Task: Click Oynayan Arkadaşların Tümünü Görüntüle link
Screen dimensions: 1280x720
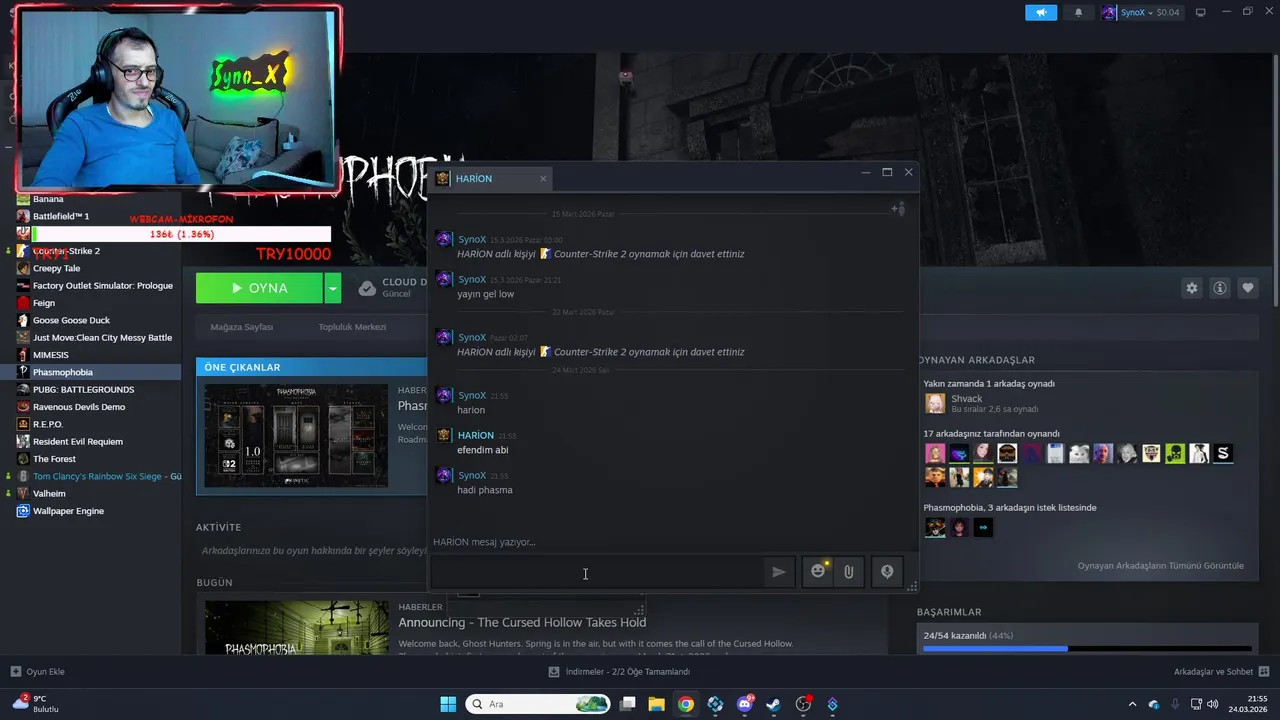Action: (x=1160, y=566)
